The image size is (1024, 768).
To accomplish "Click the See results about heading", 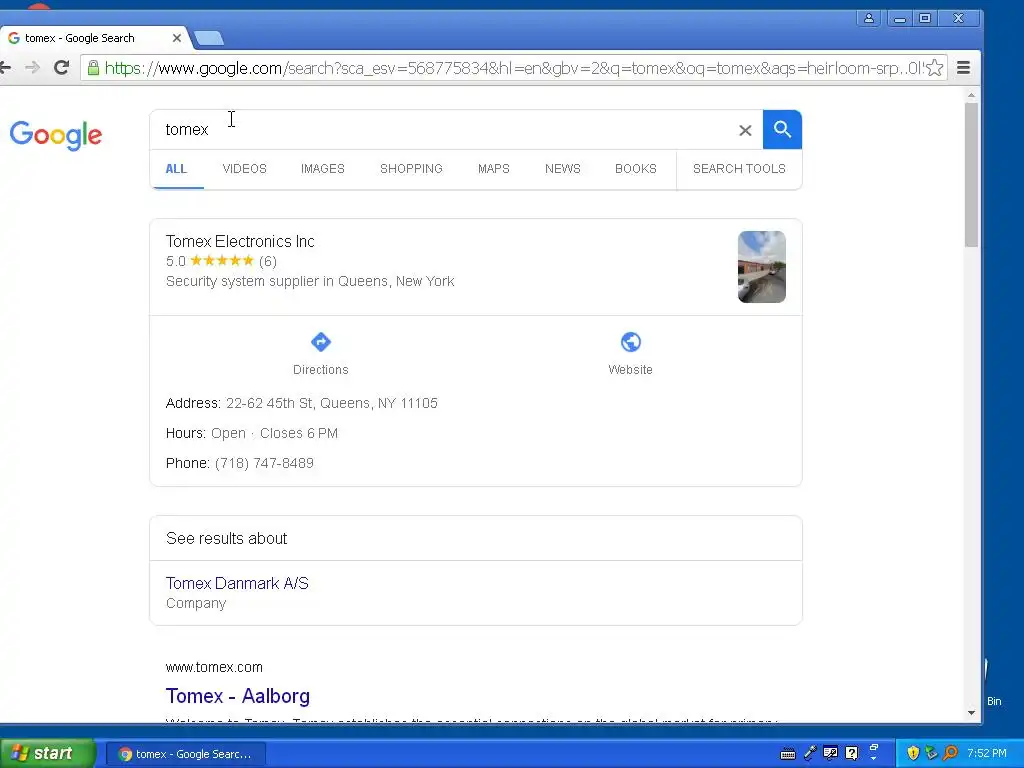I will click(227, 539).
